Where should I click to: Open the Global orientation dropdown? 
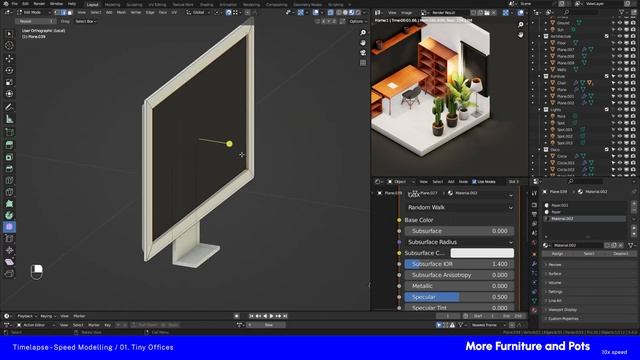pos(199,13)
